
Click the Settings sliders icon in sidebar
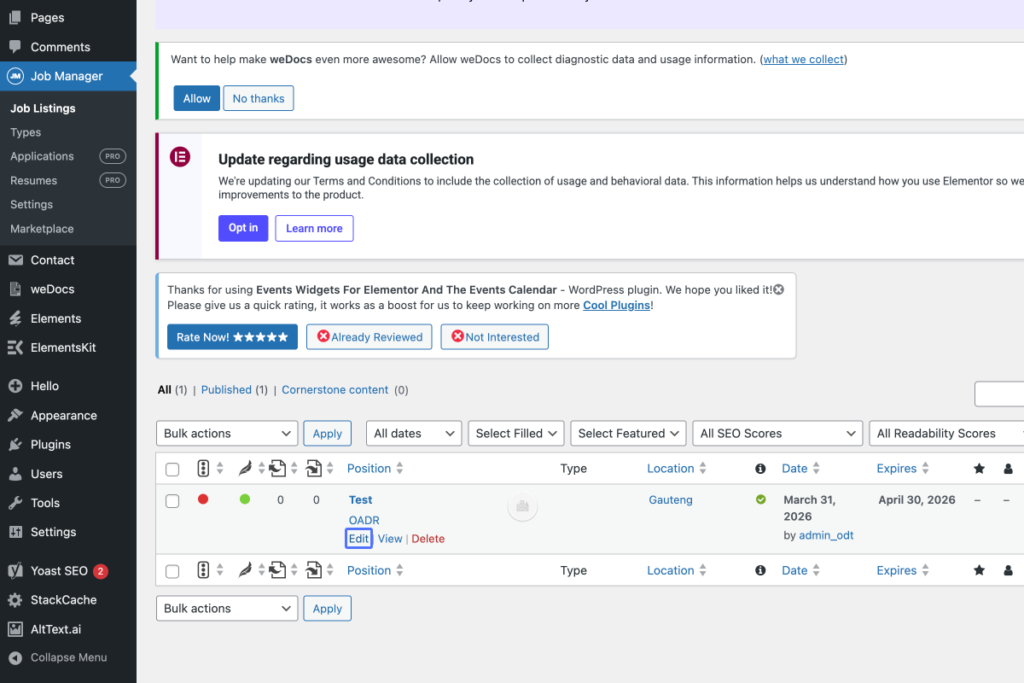click(15, 532)
